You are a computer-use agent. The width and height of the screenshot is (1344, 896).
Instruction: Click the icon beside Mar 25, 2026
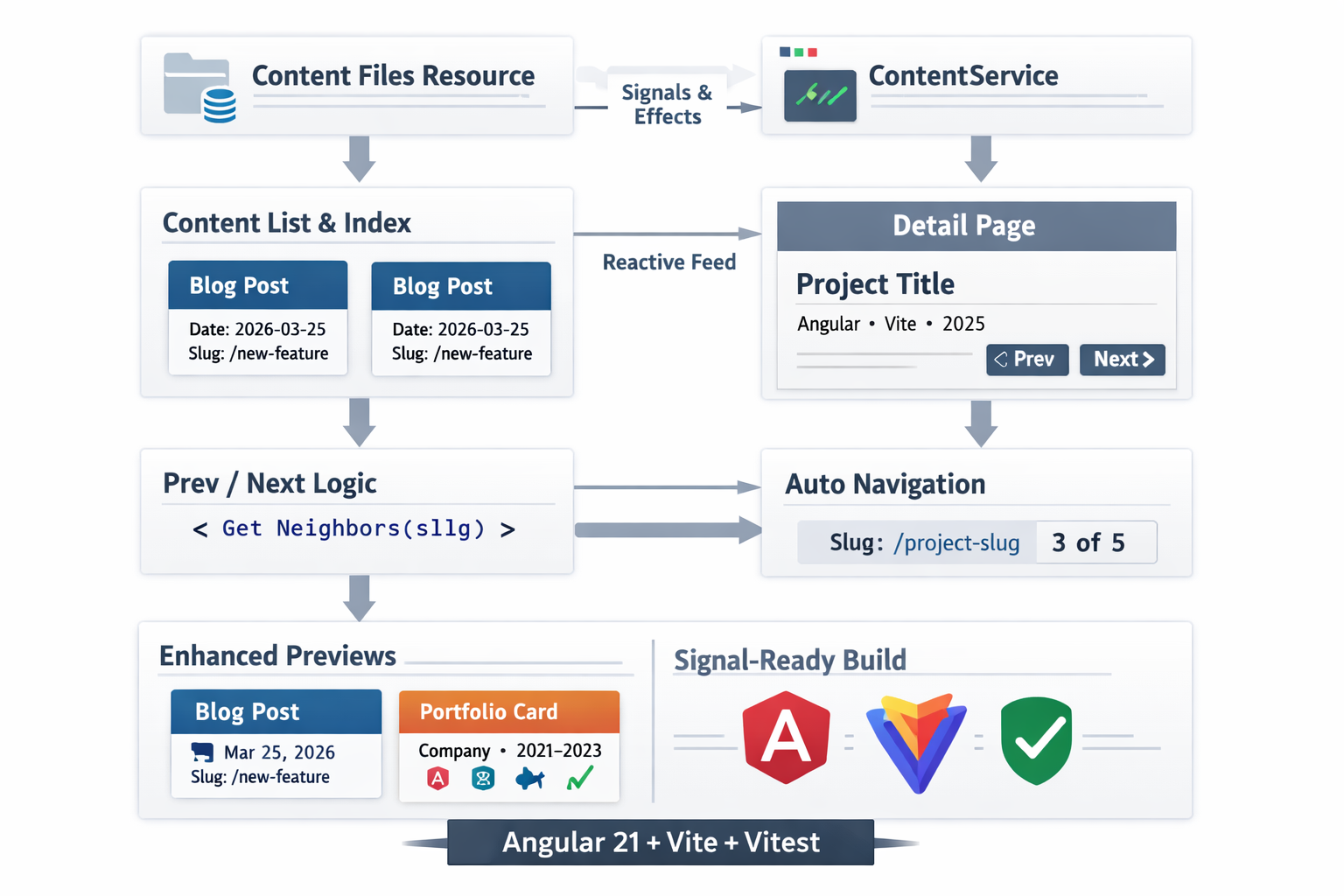202,752
